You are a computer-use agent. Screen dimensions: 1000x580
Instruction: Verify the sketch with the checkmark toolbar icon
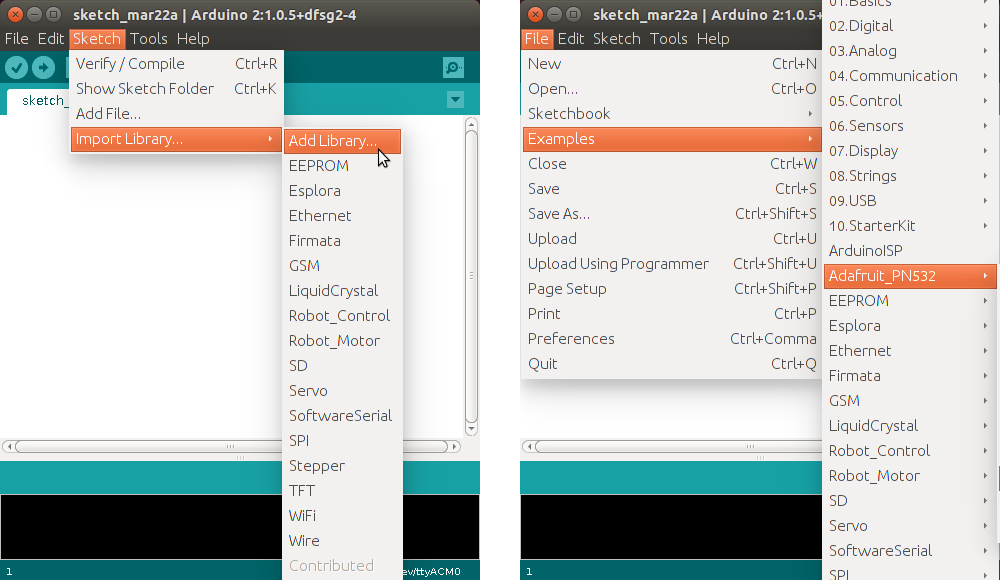[16, 67]
